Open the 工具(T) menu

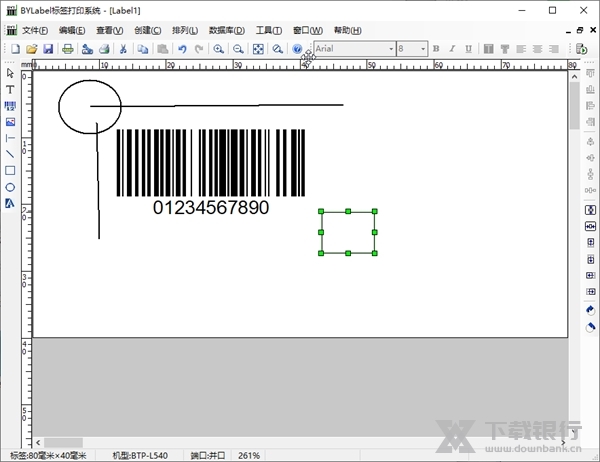pos(268,31)
